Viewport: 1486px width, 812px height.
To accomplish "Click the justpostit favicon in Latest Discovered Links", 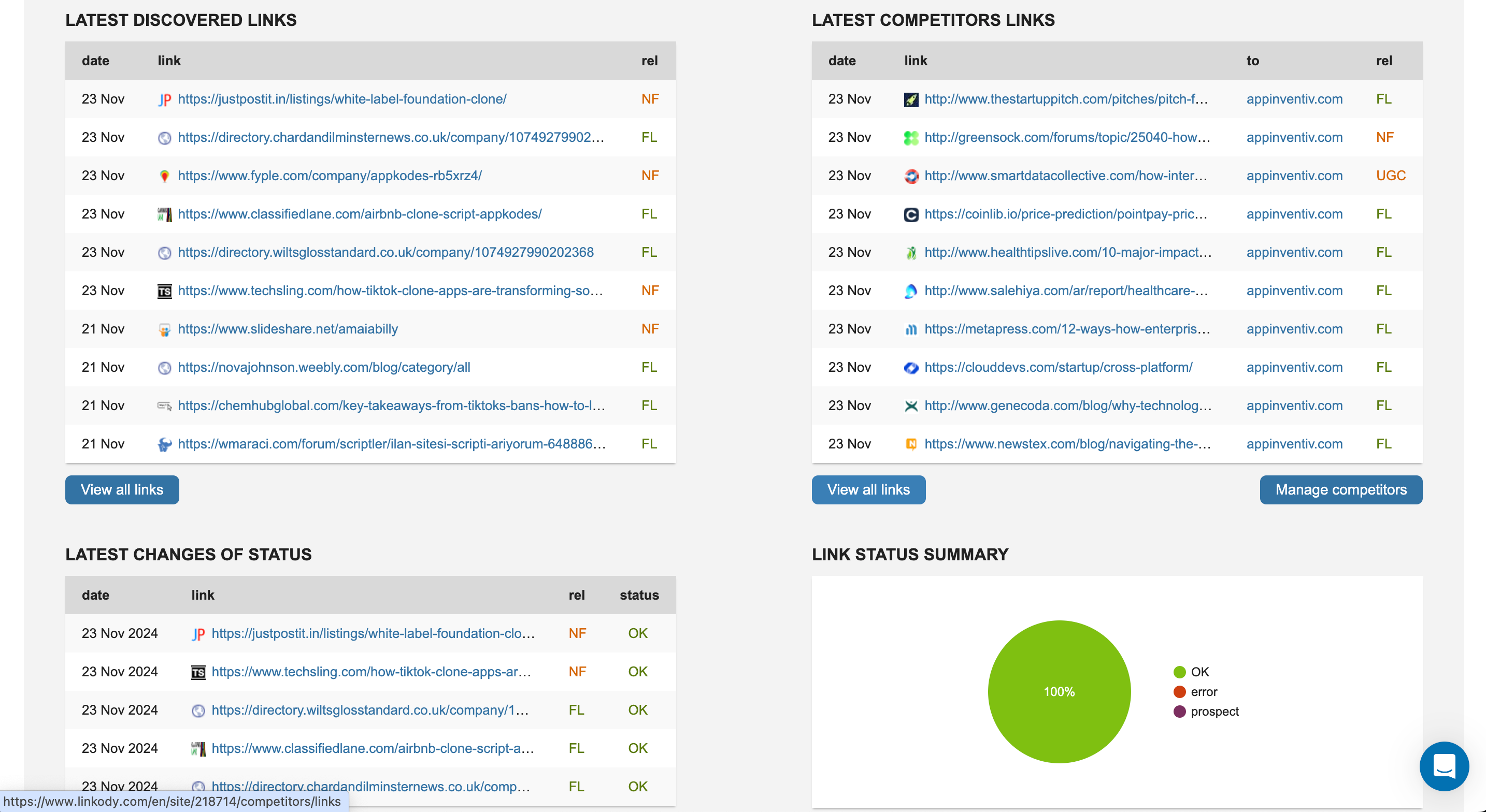I will [164, 99].
